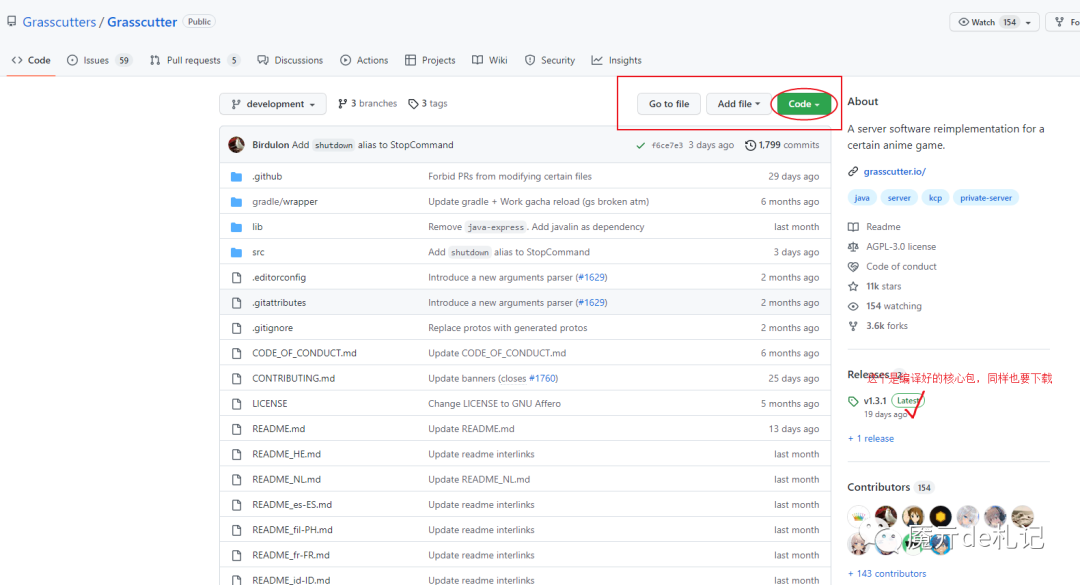Image resolution: width=1080 pixels, height=585 pixels.
Task: Click Birdulon's avatar in commit header
Action: 236,145
